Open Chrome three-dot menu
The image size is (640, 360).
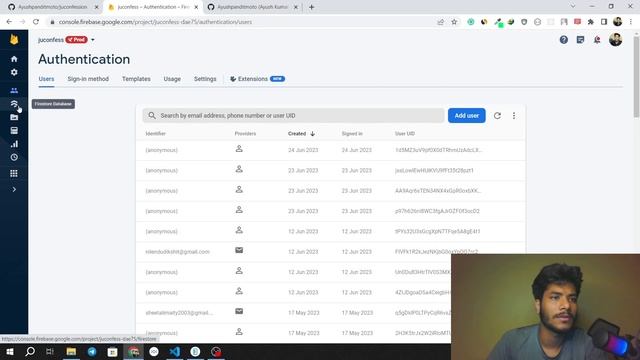click(x=631, y=22)
